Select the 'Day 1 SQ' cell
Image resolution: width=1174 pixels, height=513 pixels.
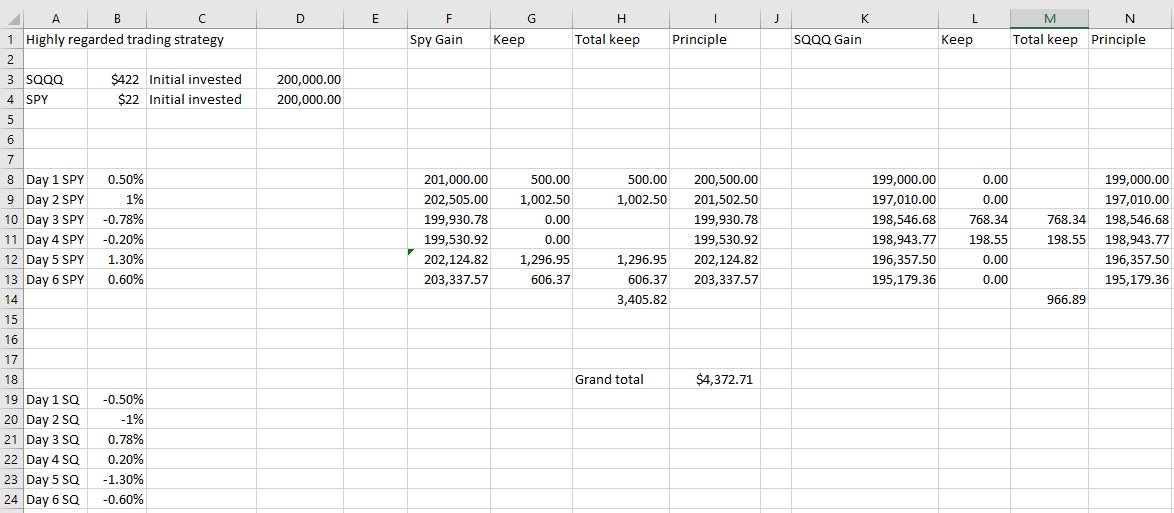[x=55, y=399]
